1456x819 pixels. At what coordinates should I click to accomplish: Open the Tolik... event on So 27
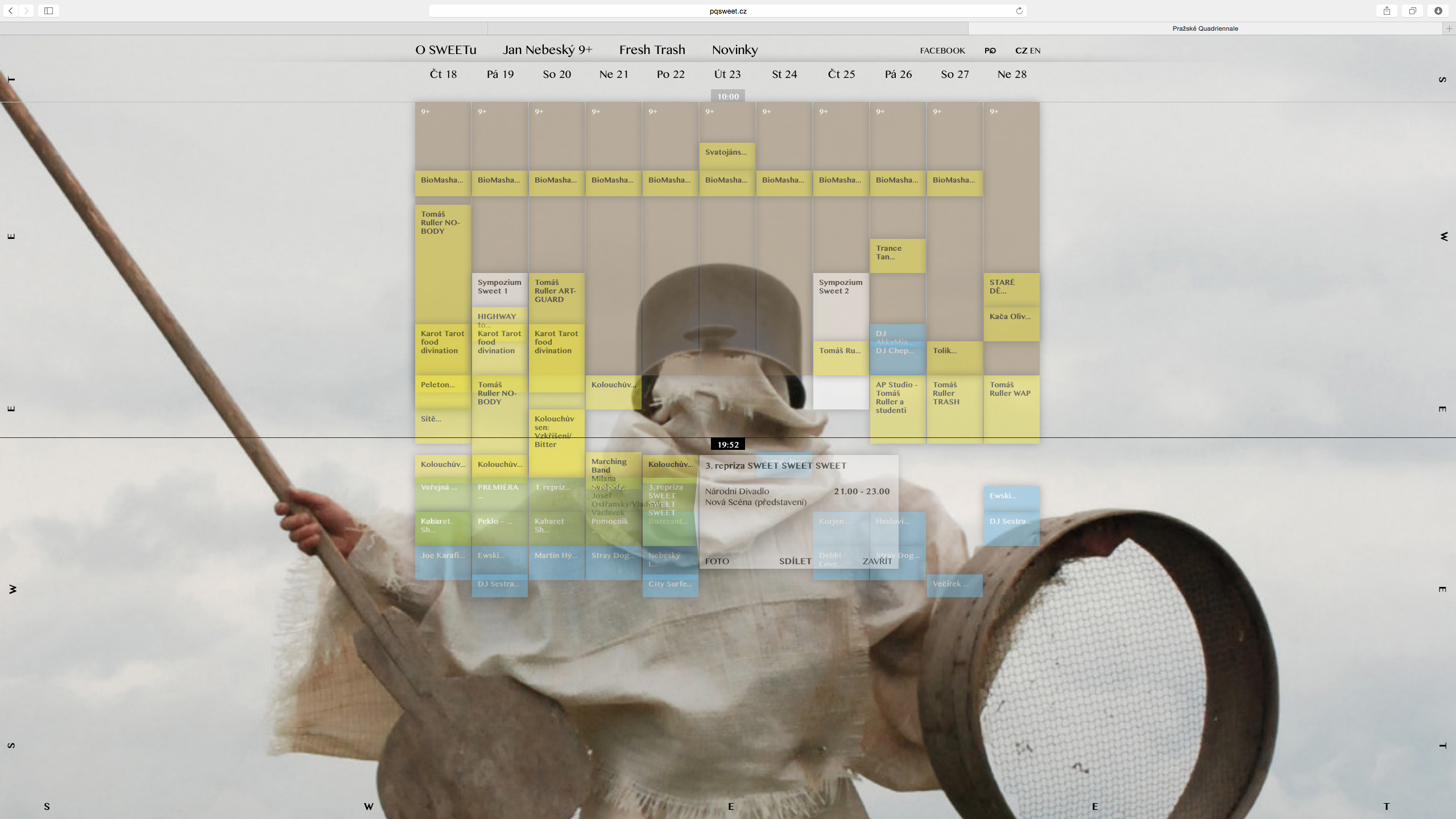(954, 358)
